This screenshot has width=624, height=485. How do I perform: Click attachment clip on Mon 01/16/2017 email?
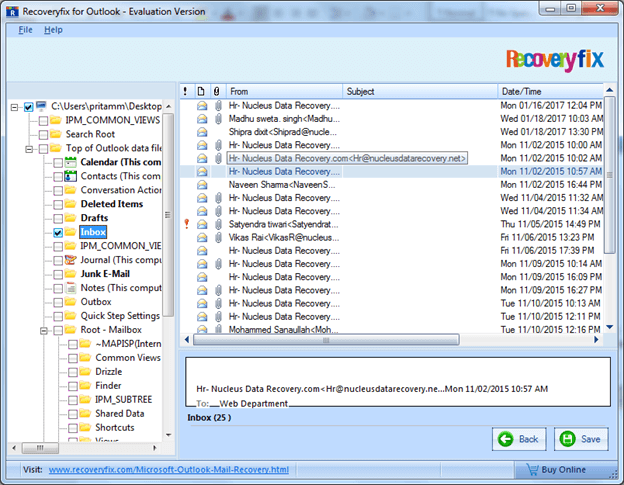[x=218, y=105]
